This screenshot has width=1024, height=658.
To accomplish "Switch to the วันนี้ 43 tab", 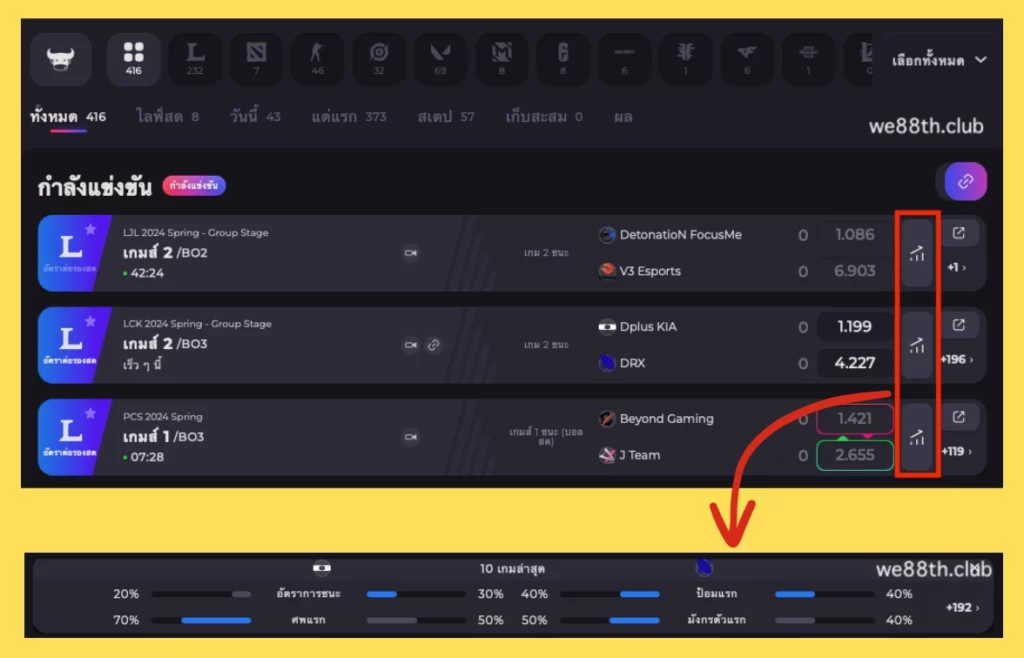I will [x=255, y=117].
